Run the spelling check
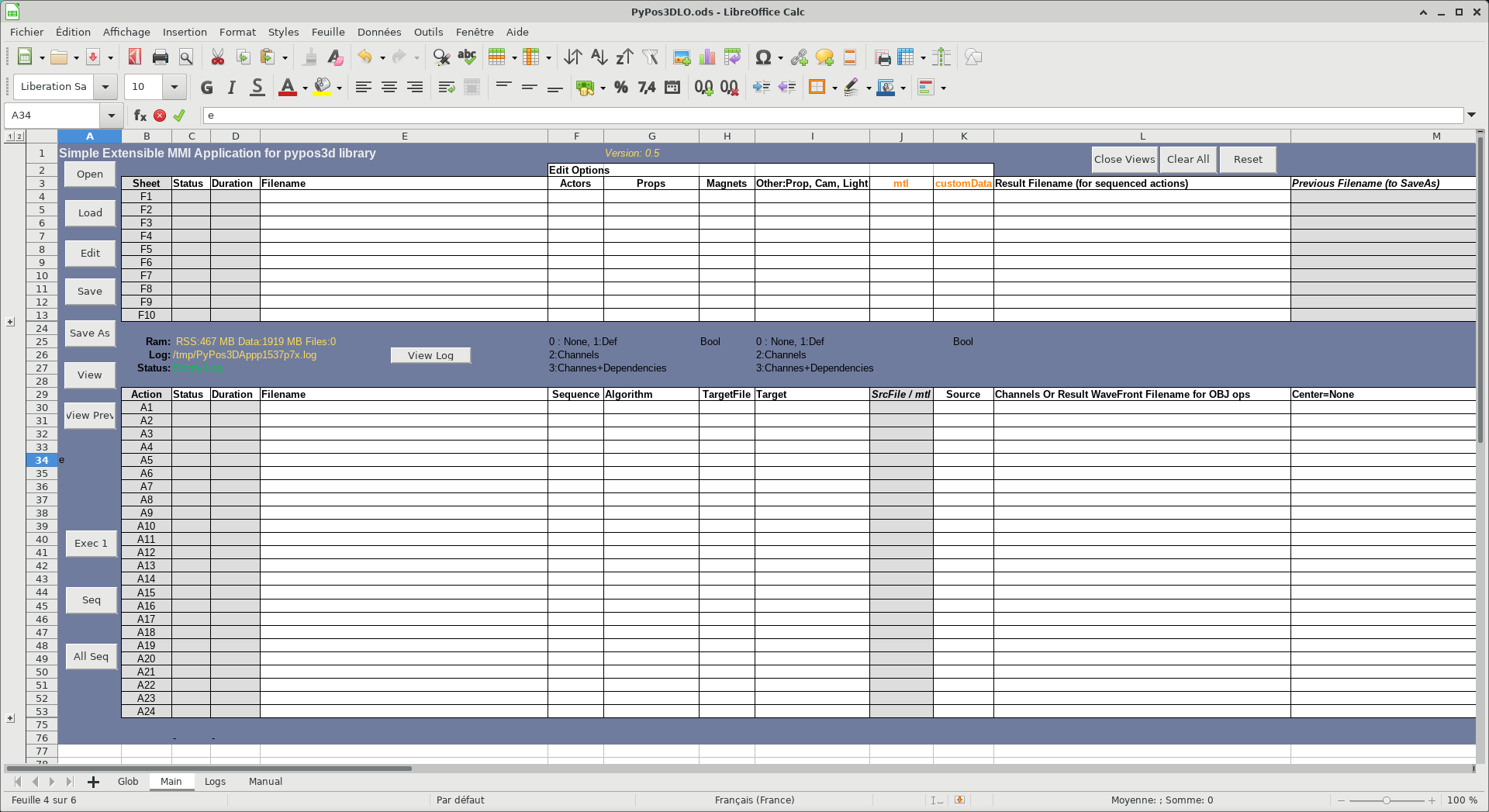 [x=466, y=57]
